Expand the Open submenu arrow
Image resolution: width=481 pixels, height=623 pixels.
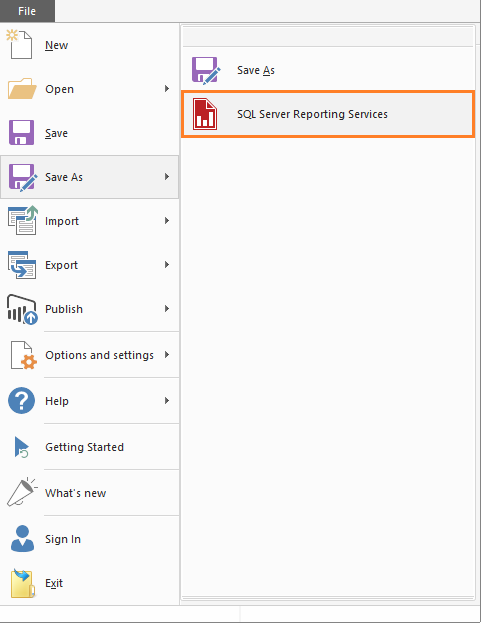(167, 88)
